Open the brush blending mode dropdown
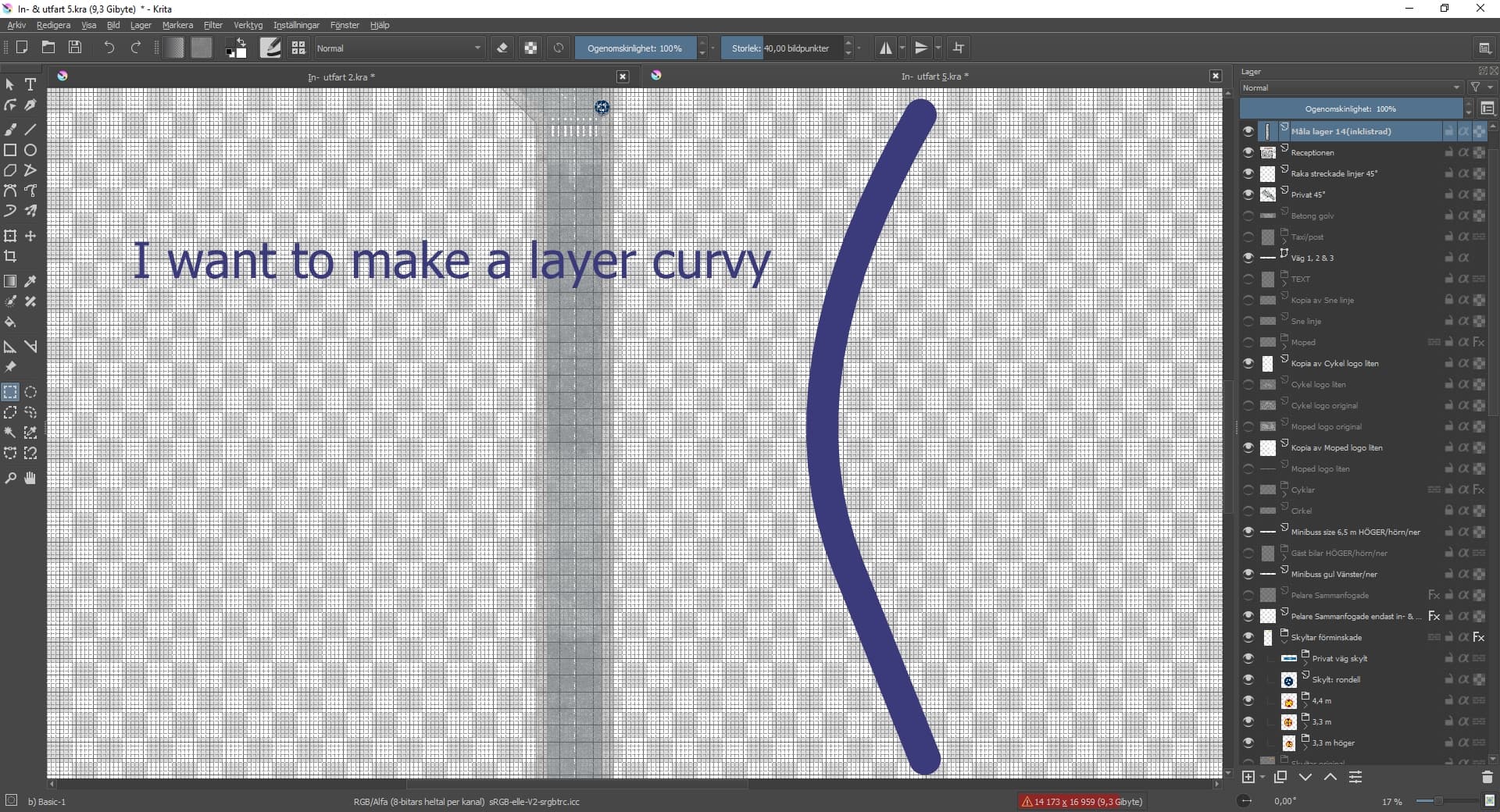This screenshot has width=1500, height=812. coord(398,48)
